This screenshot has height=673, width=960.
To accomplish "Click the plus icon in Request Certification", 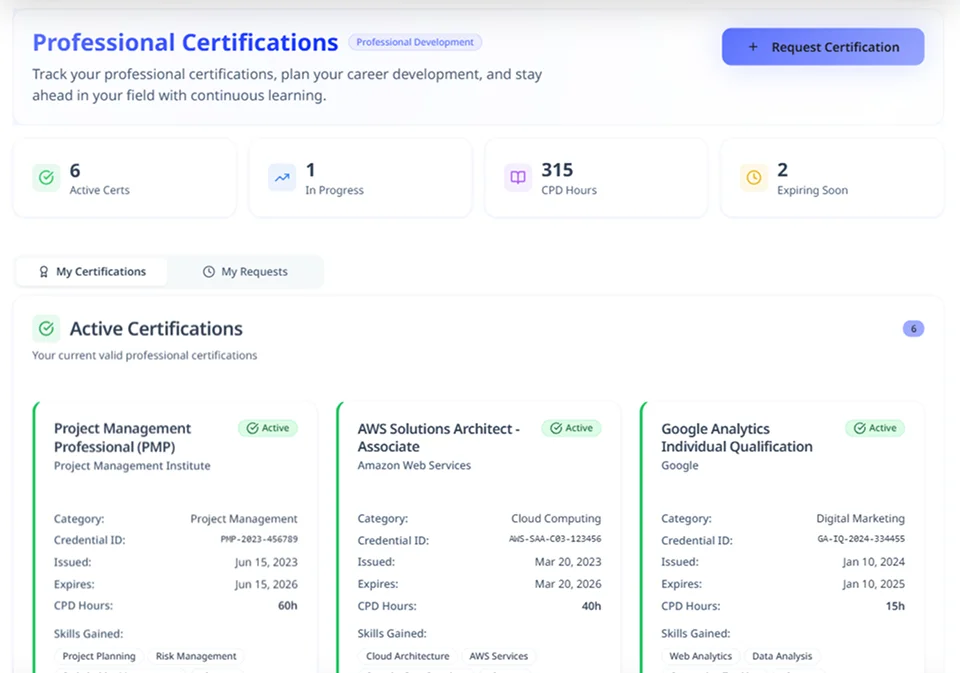I will pos(753,47).
